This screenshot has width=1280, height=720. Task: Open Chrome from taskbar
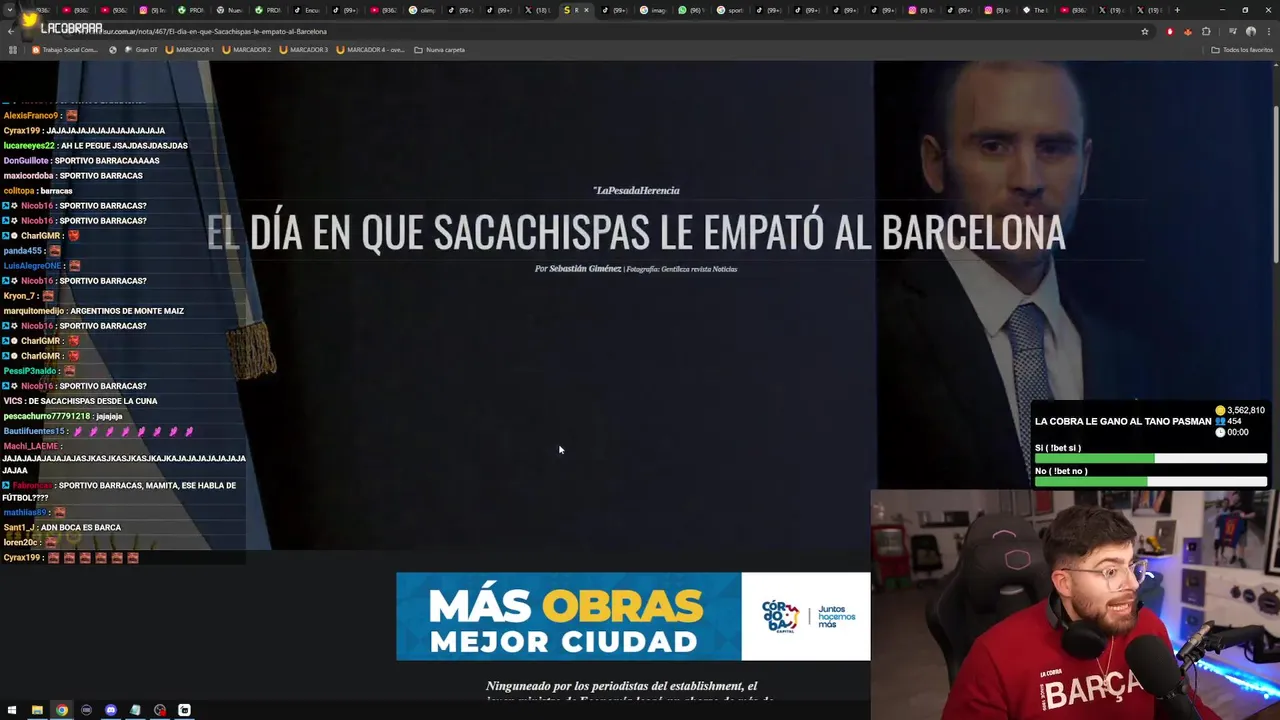(62, 710)
